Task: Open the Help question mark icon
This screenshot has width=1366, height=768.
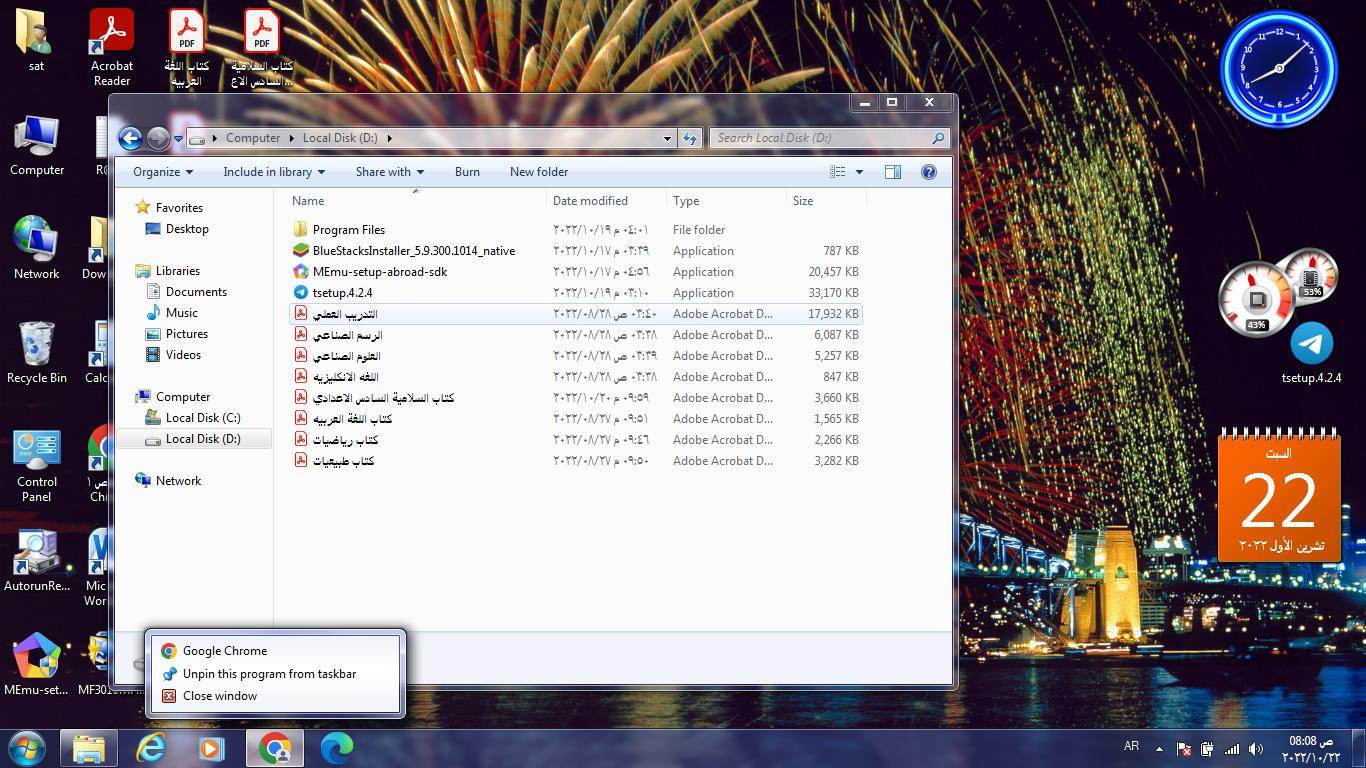Action: (x=928, y=172)
